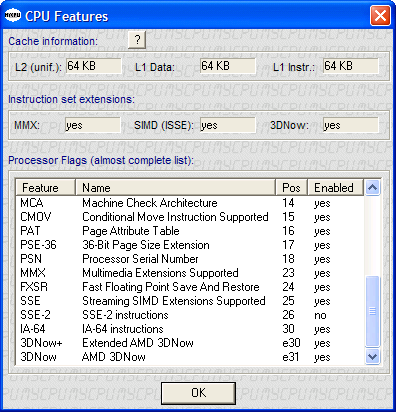Image resolution: width=396 pixels, height=412 pixels.
Task: Click position value '14' in list
Action: pyautogui.click(x=288, y=203)
